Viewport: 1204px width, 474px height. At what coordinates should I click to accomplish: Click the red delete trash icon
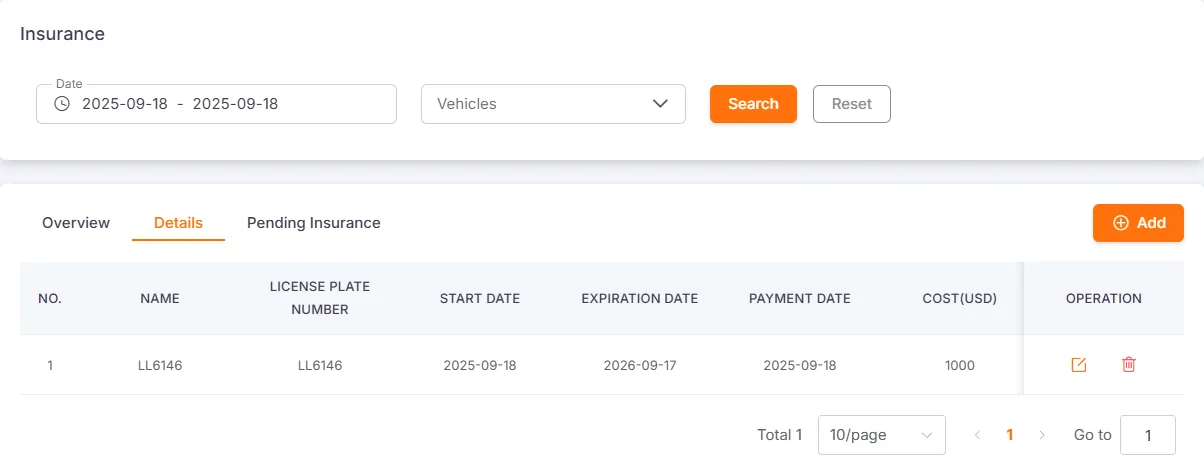[x=1129, y=365]
